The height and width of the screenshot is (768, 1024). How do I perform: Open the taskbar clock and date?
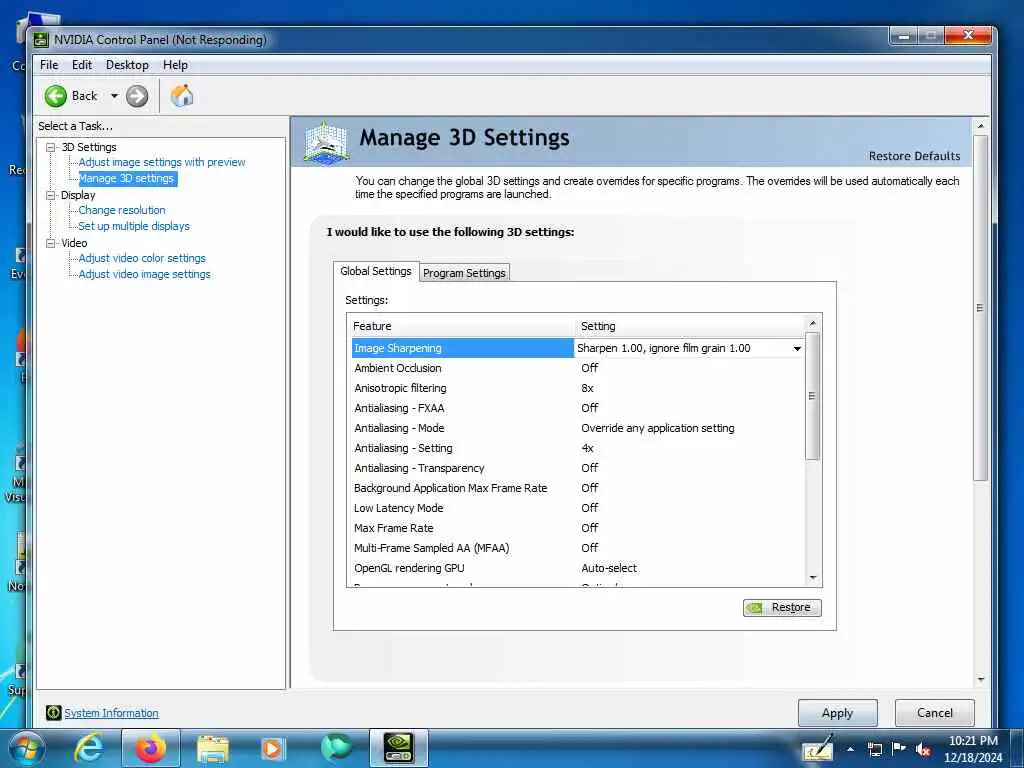[x=973, y=749]
